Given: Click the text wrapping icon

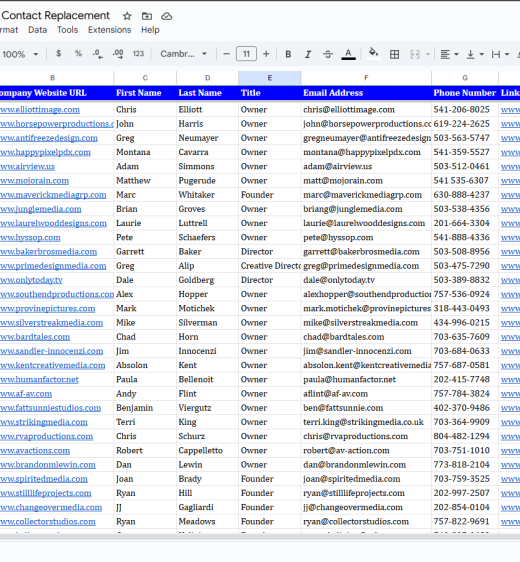Looking at the screenshot, I should click(496, 54).
